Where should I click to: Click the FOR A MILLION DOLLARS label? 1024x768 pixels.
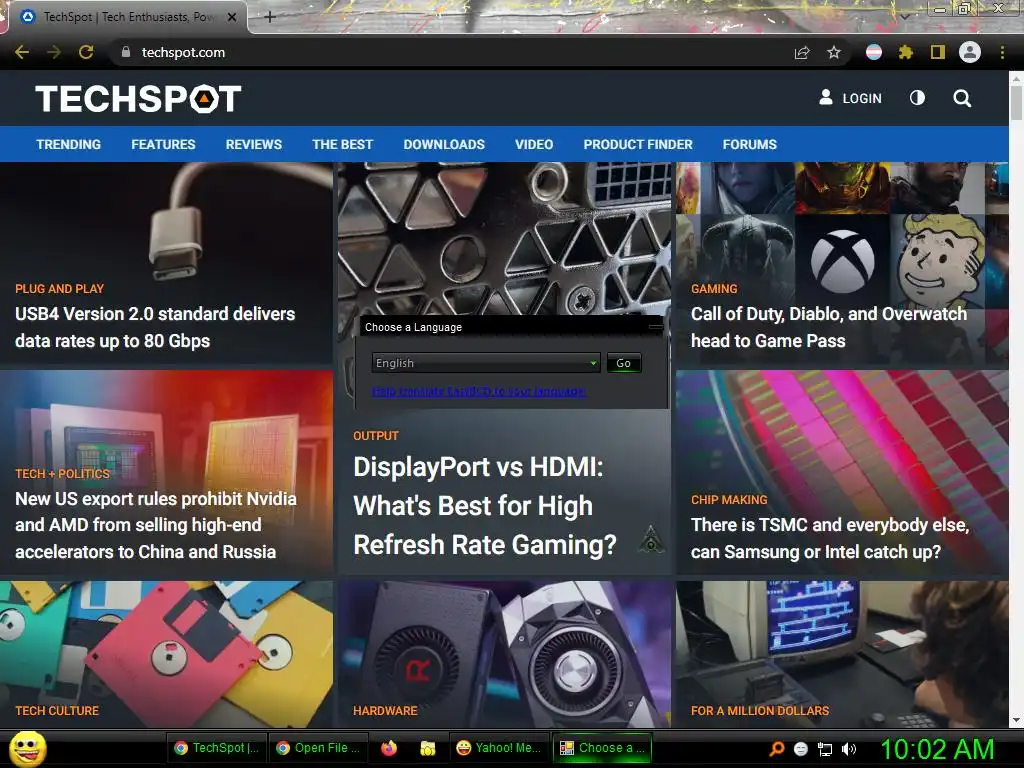(x=760, y=711)
